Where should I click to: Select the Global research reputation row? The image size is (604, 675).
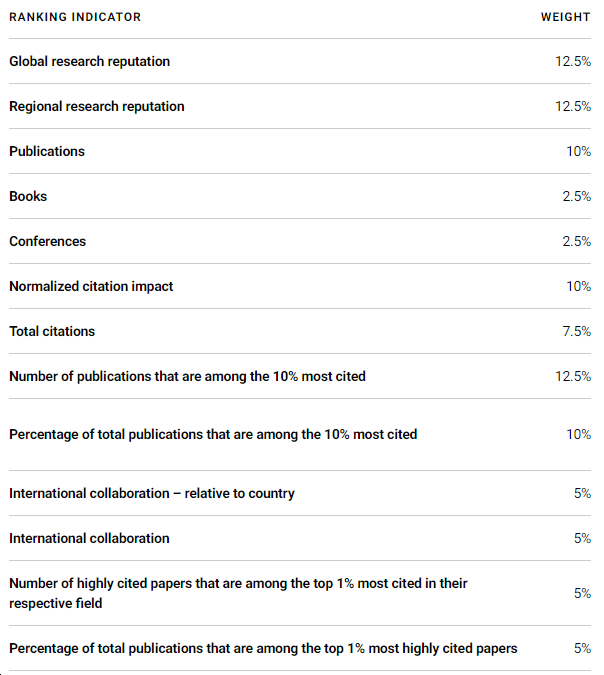300,61
